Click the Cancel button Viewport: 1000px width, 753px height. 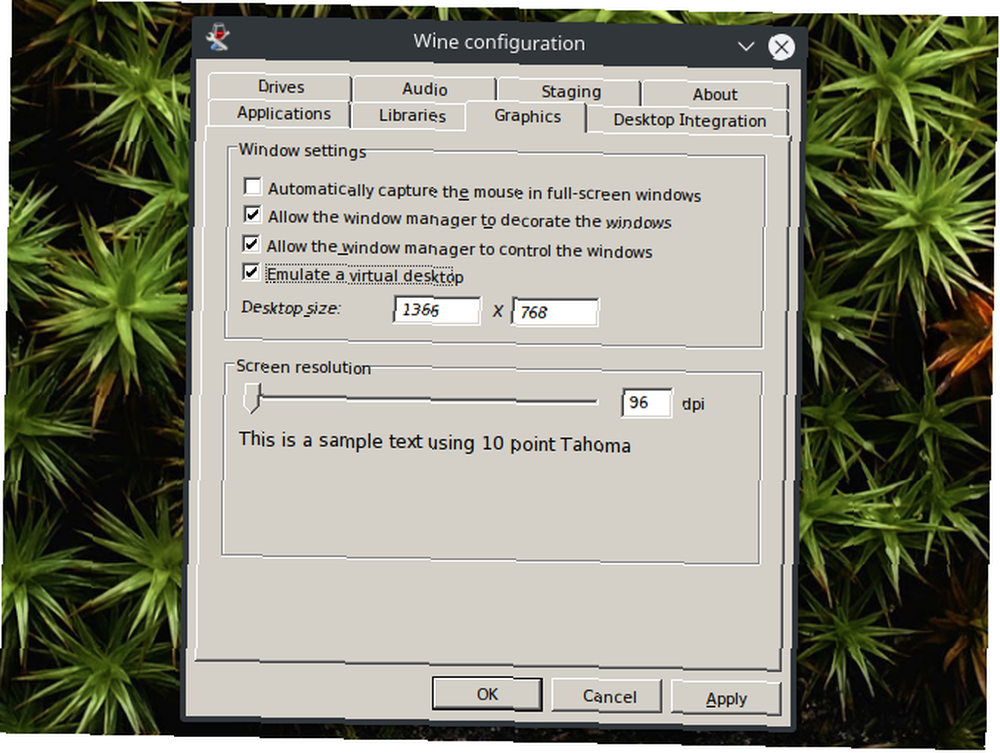pos(609,696)
